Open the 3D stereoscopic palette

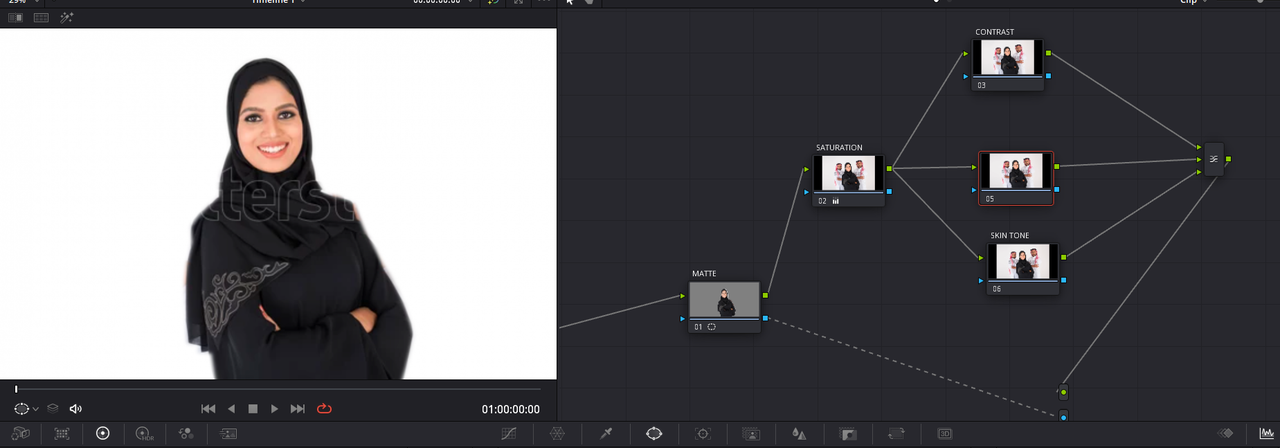point(945,433)
